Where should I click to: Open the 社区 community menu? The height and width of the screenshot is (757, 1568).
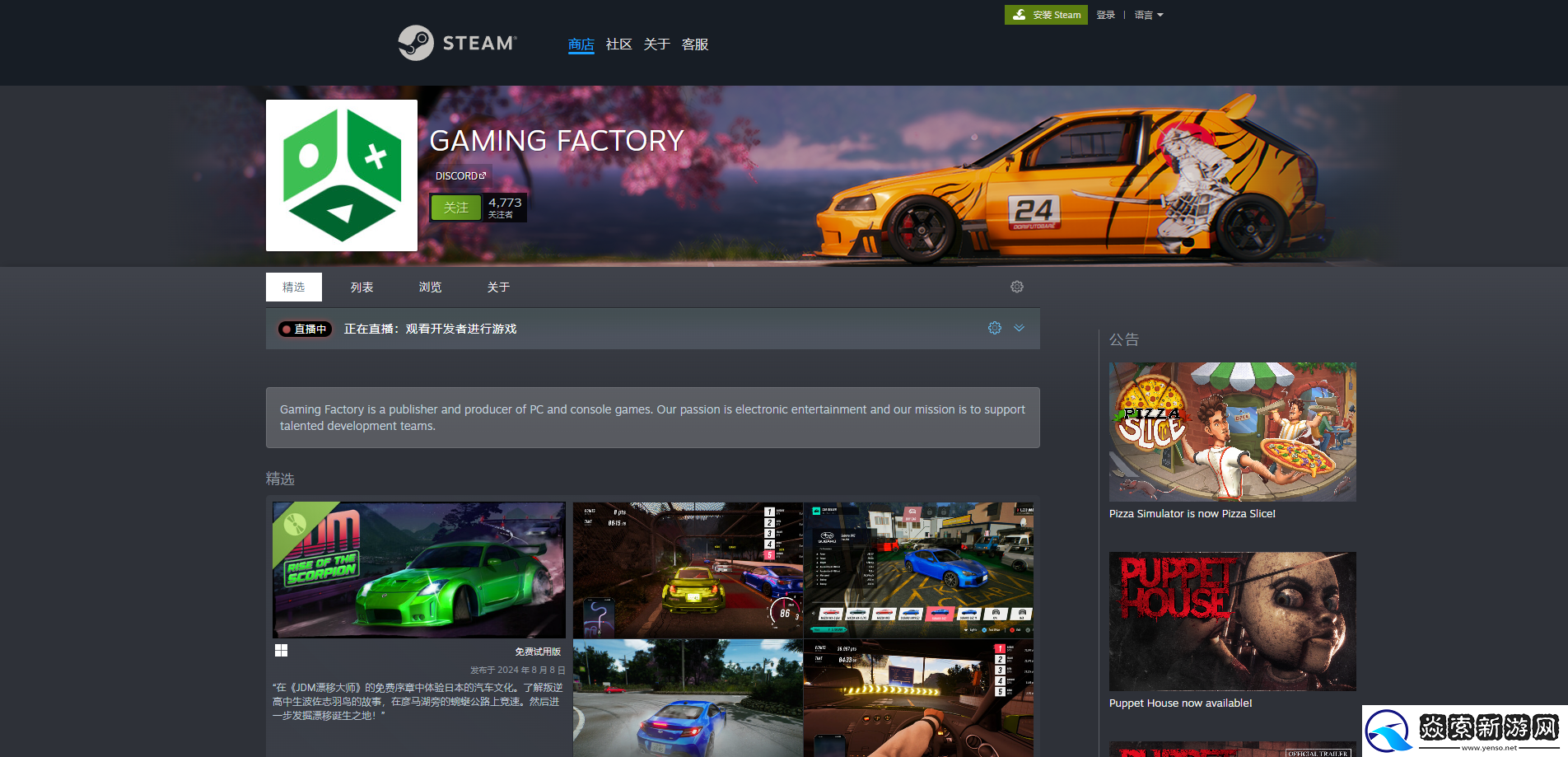[618, 44]
